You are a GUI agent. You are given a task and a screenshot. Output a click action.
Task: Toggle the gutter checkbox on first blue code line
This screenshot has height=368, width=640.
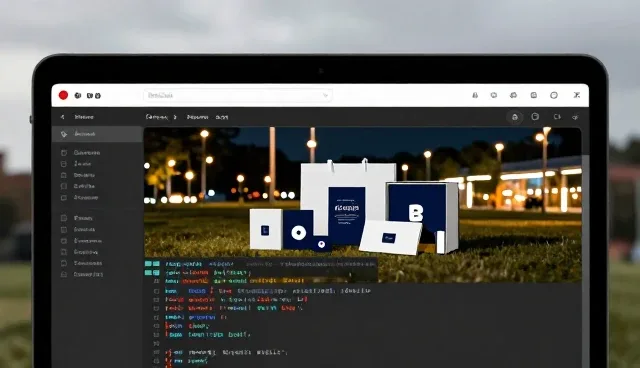point(156,291)
